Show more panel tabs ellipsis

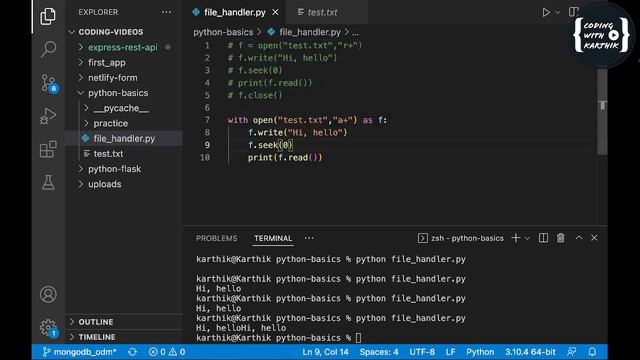[x=309, y=238]
